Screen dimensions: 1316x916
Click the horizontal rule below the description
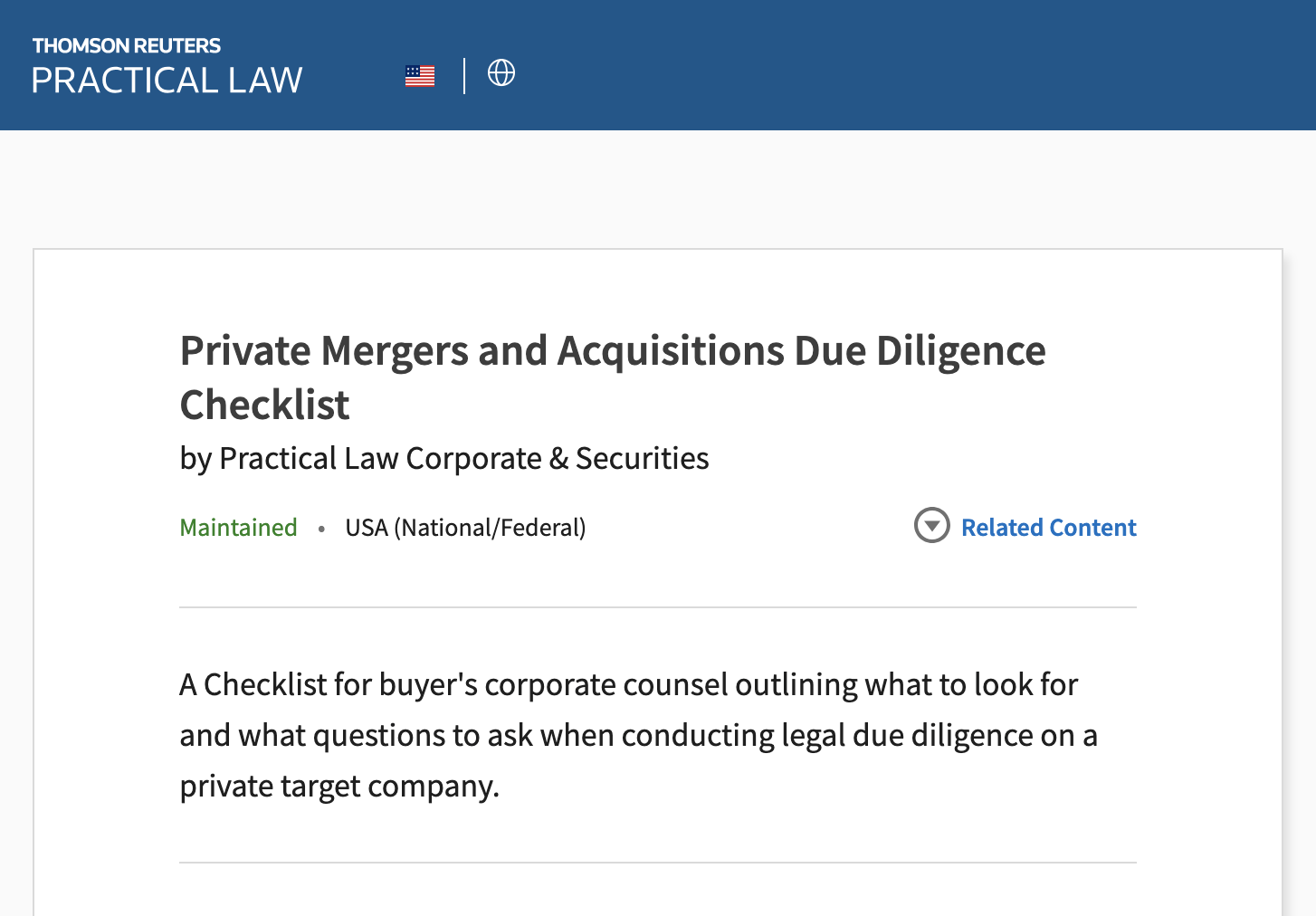coord(657,863)
